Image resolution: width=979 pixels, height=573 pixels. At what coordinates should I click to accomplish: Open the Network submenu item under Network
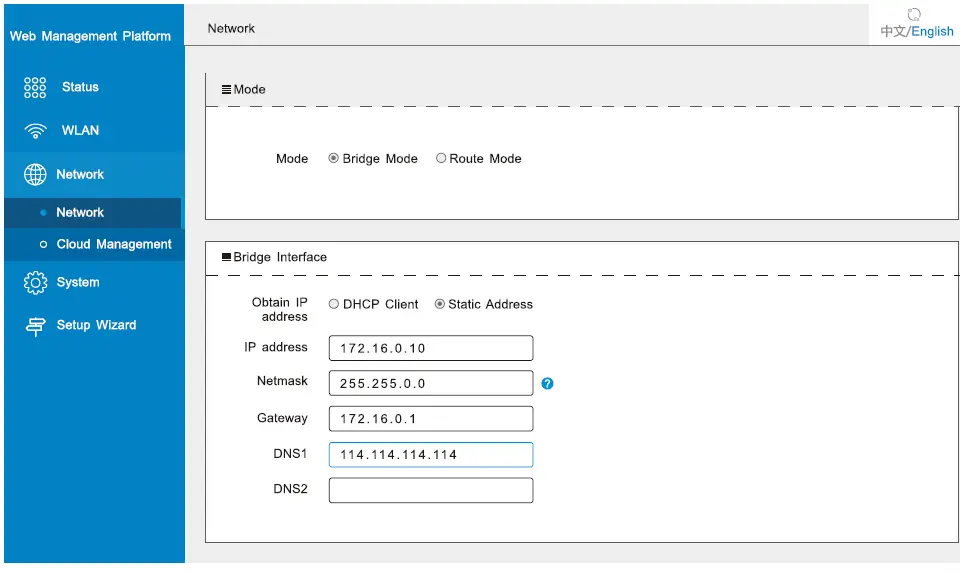80,212
